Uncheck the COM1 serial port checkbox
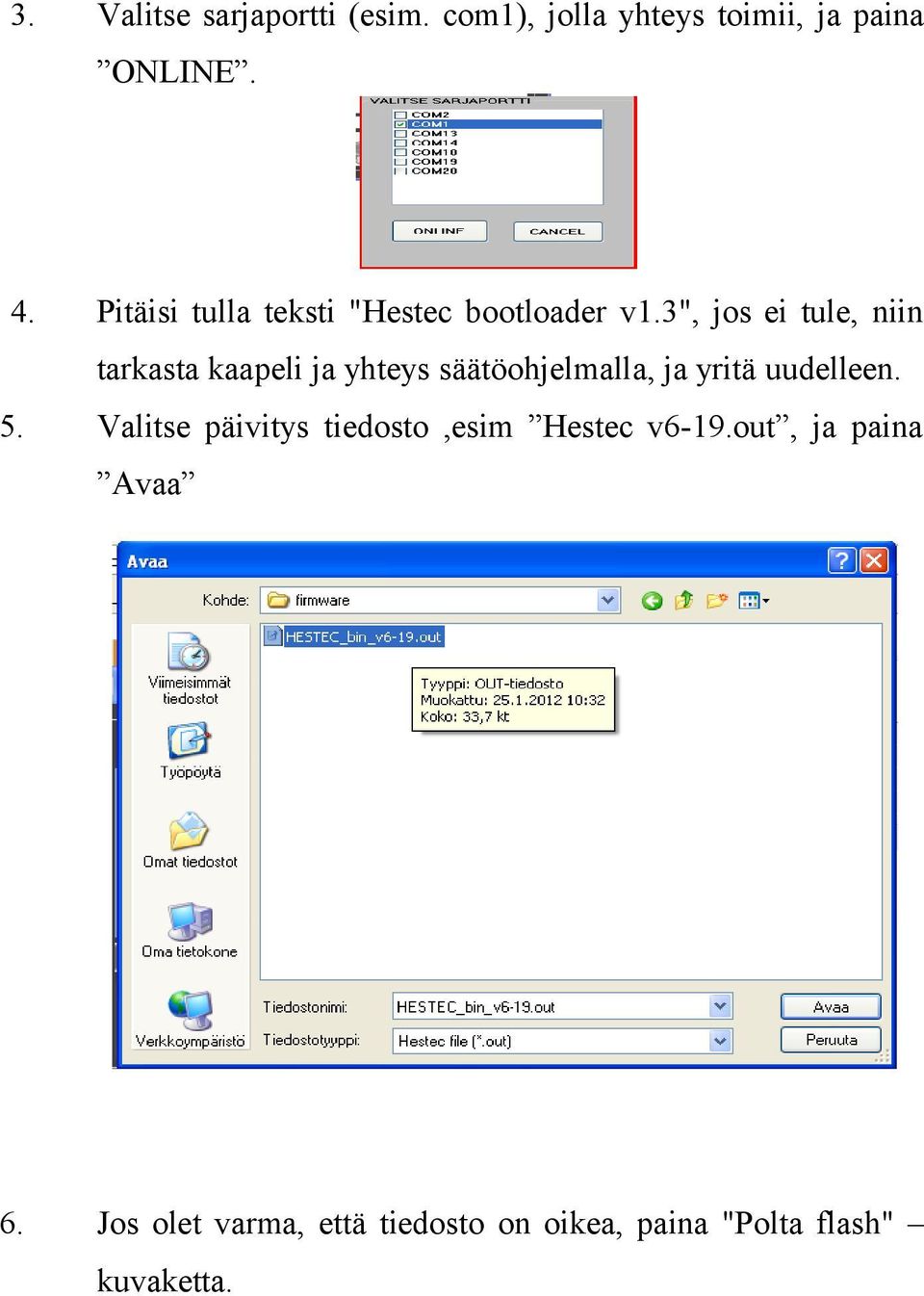The width and height of the screenshot is (924, 1296). pyautogui.click(x=399, y=124)
